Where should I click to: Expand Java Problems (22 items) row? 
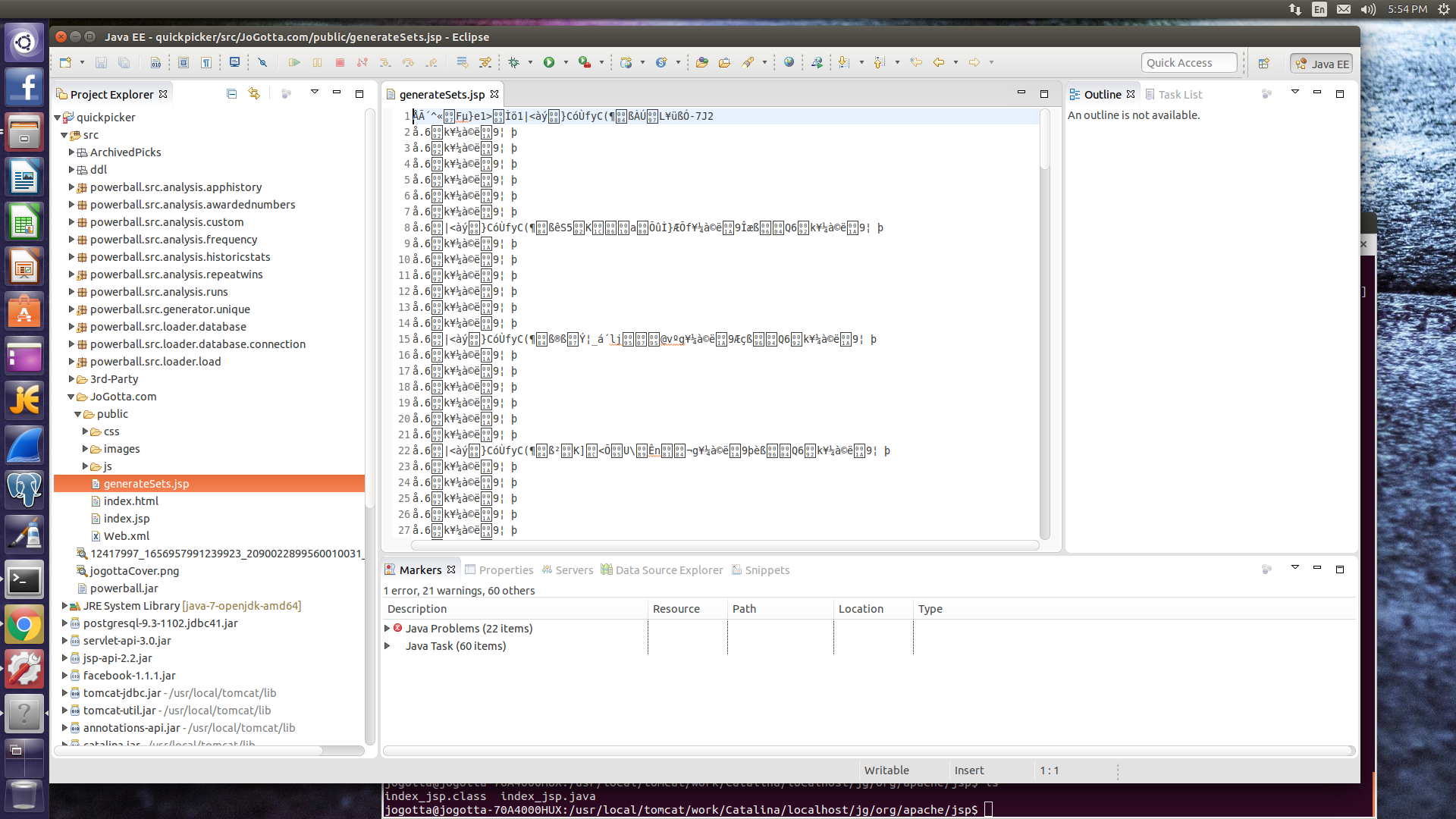click(x=388, y=629)
